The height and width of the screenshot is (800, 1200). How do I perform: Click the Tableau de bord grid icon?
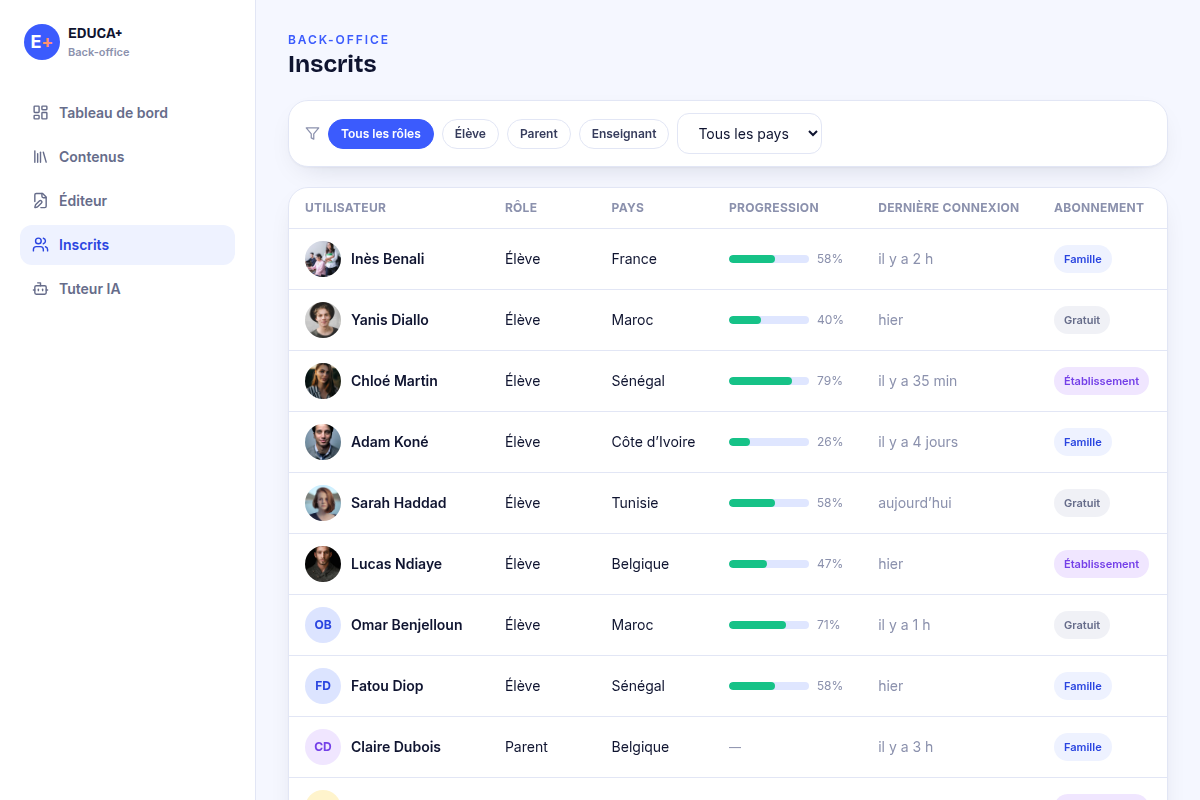40,113
